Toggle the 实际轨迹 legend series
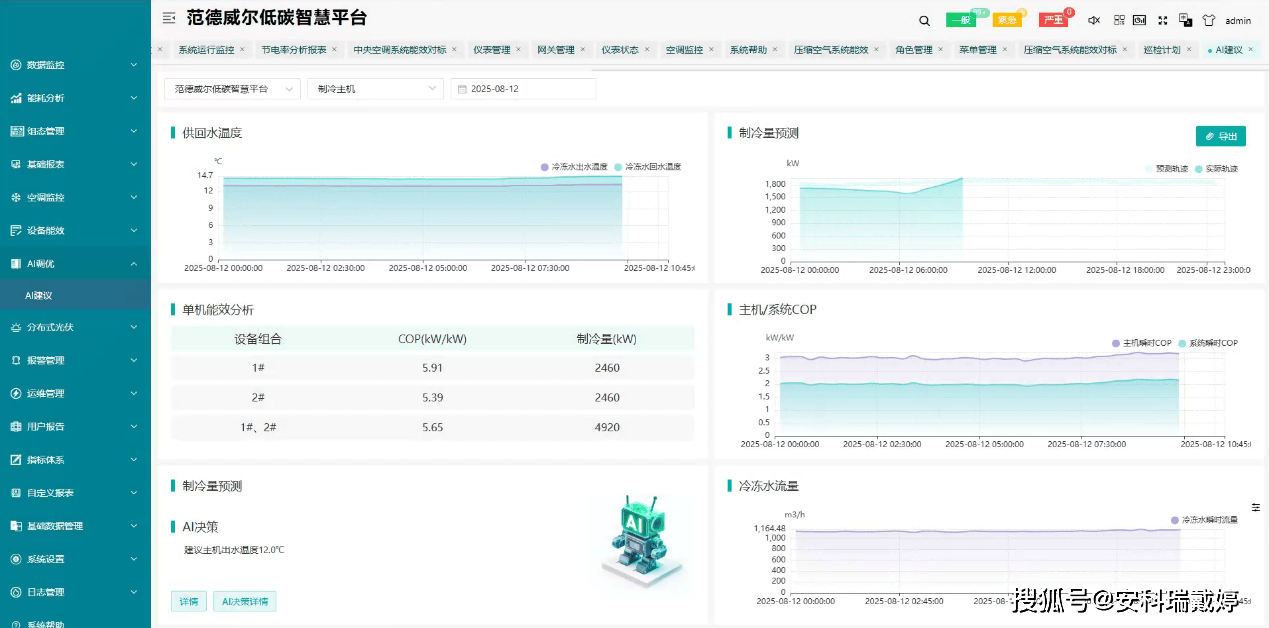The image size is (1269, 628). 1216,169
